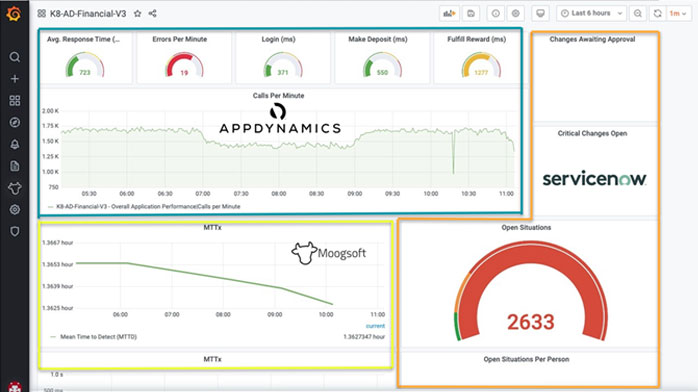Viewport: 698px width, 392px height.
Task: Save dashboard with the disk icon
Action: pos(471,13)
